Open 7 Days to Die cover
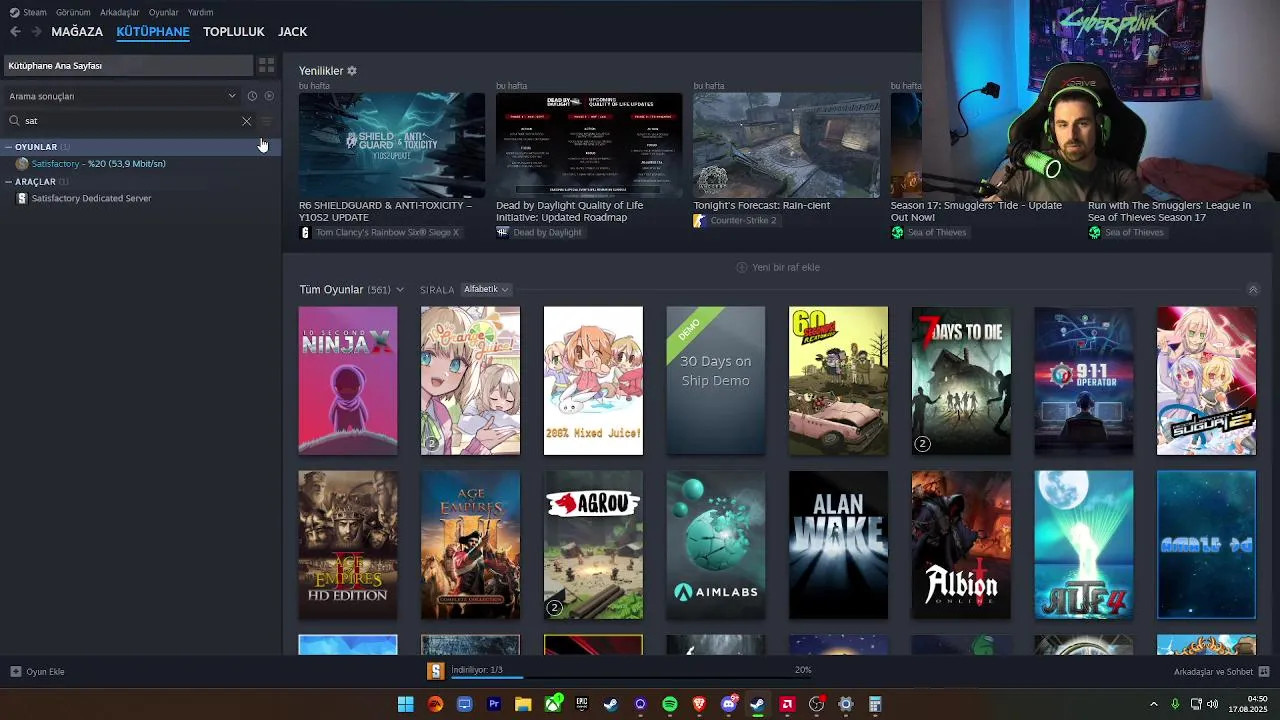 [x=961, y=381]
